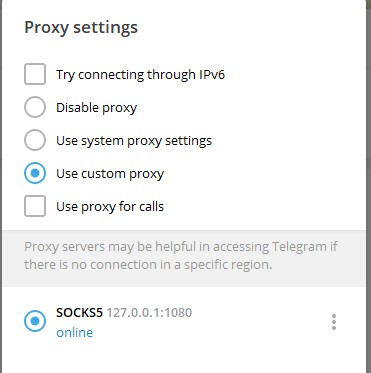Click the gray Telegram proxy help text
The image size is (371, 373).
(x=181, y=256)
